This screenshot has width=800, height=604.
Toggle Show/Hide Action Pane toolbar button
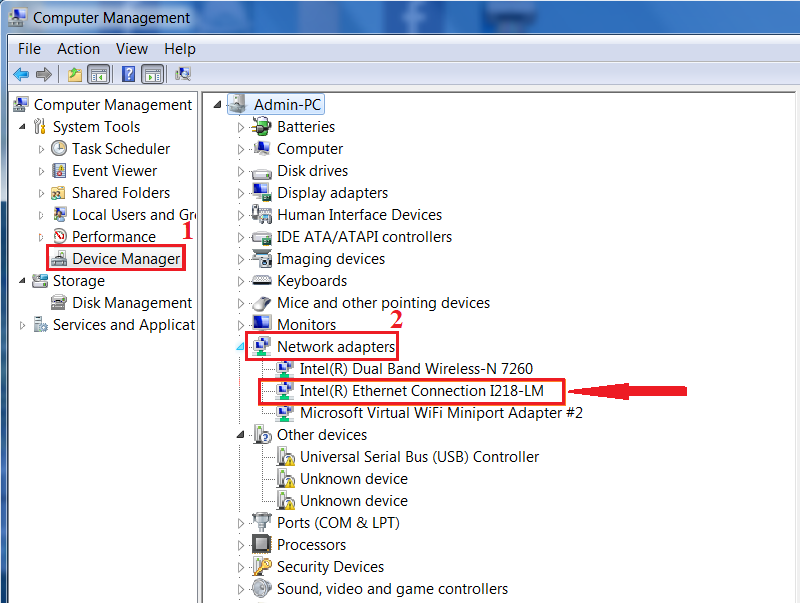click(x=152, y=74)
